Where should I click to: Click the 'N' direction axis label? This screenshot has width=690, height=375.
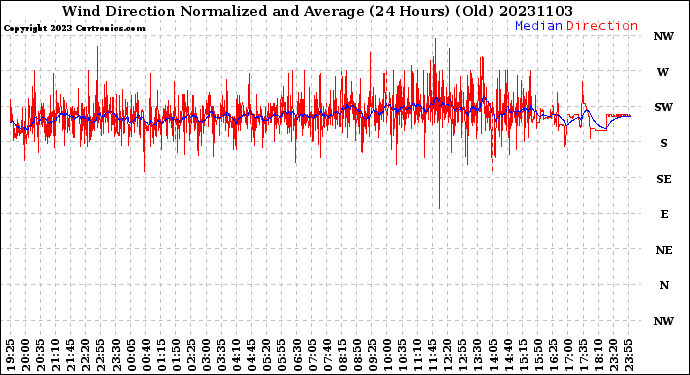pyautogui.click(x=664, y=286)
